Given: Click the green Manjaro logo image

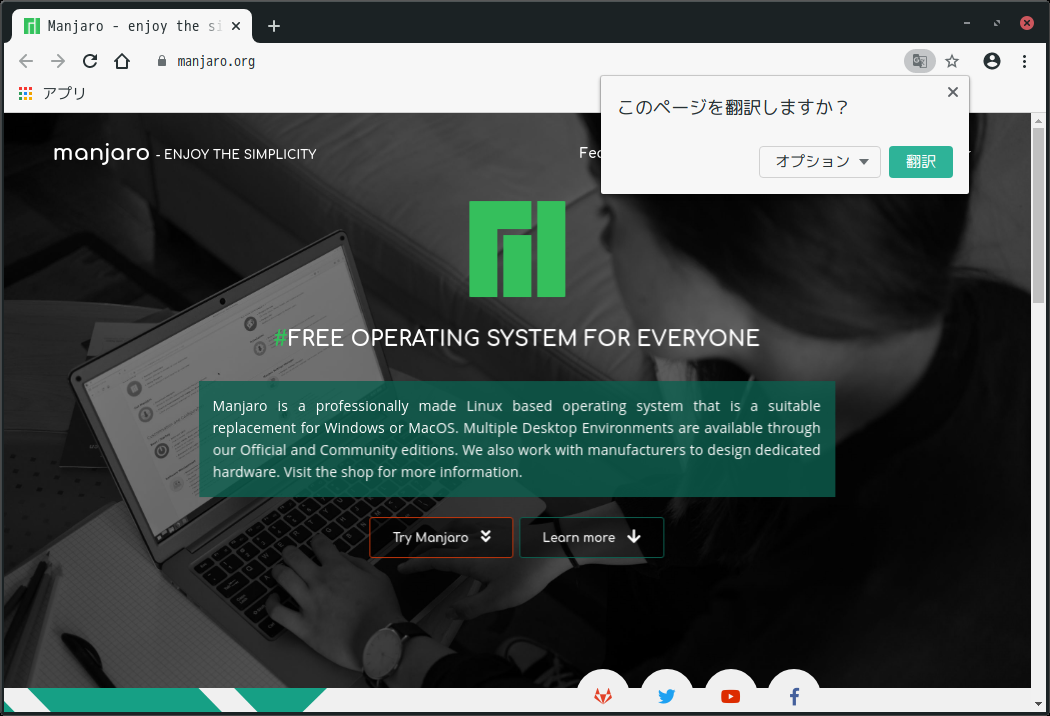Looking at the screenshot, I should pyautogui.click(x=517, y=249).
